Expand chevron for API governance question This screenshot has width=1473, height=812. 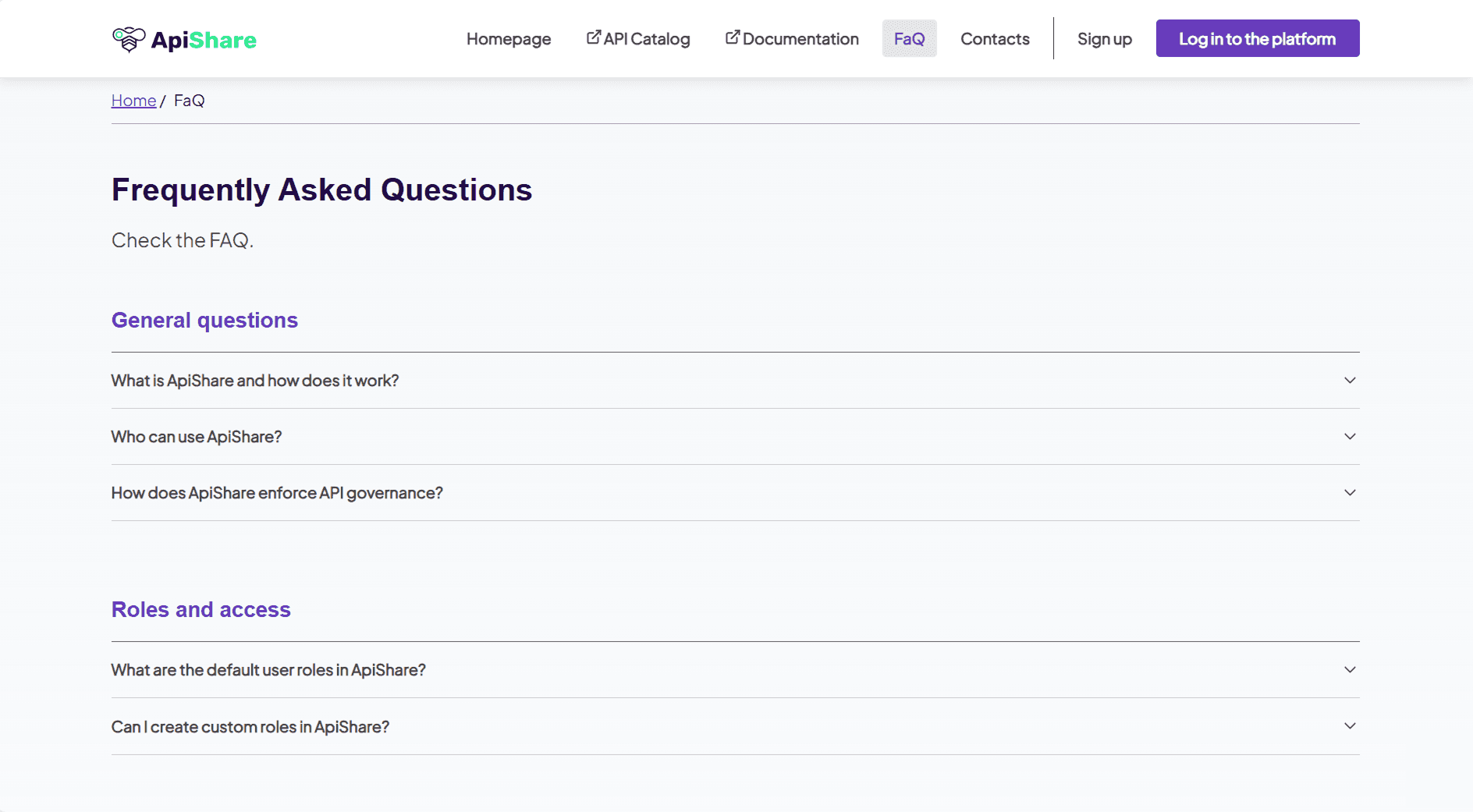[1350, 492]
